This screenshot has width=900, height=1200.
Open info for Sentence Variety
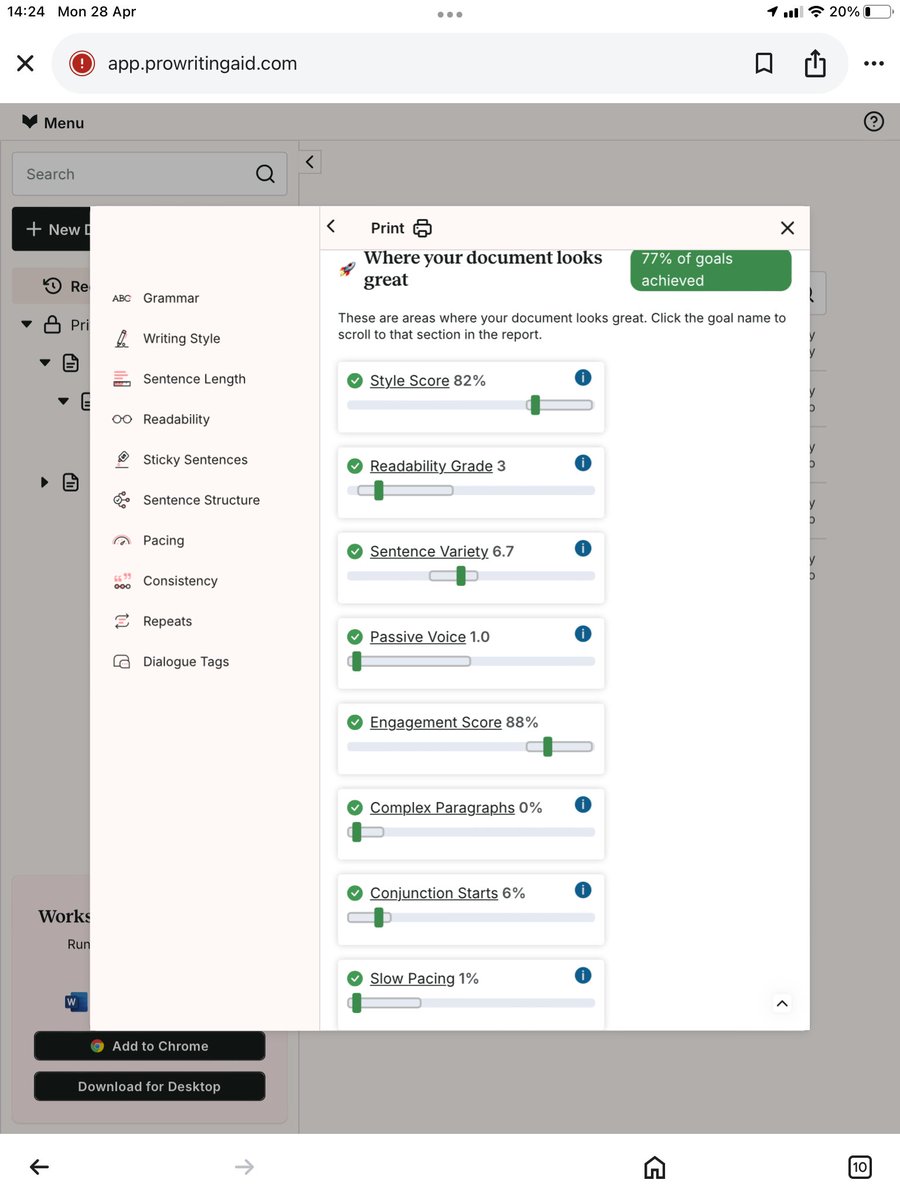coord(584,548)
